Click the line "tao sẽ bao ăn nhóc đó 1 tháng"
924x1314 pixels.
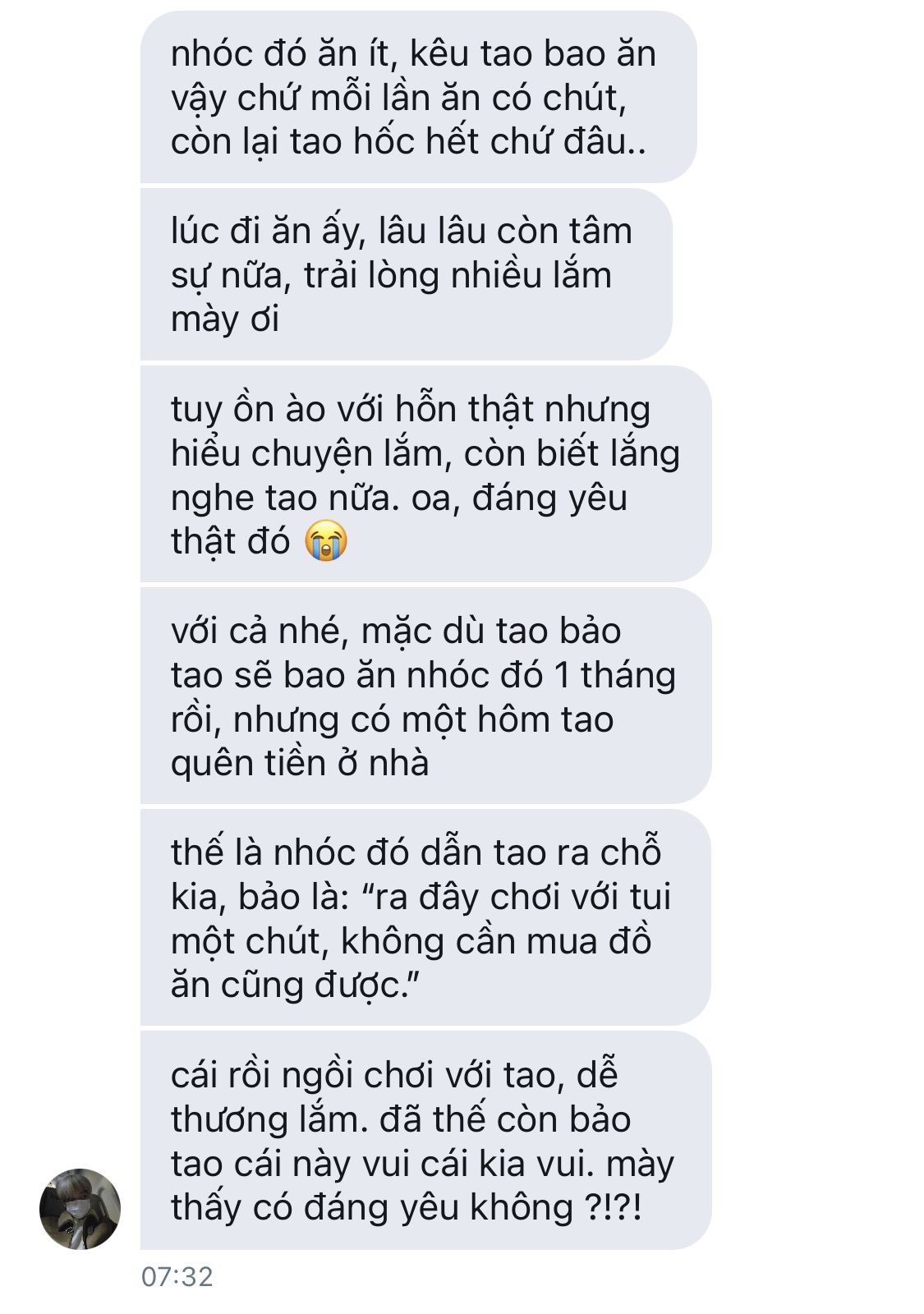pyautogui.click(x=423, y=675)
